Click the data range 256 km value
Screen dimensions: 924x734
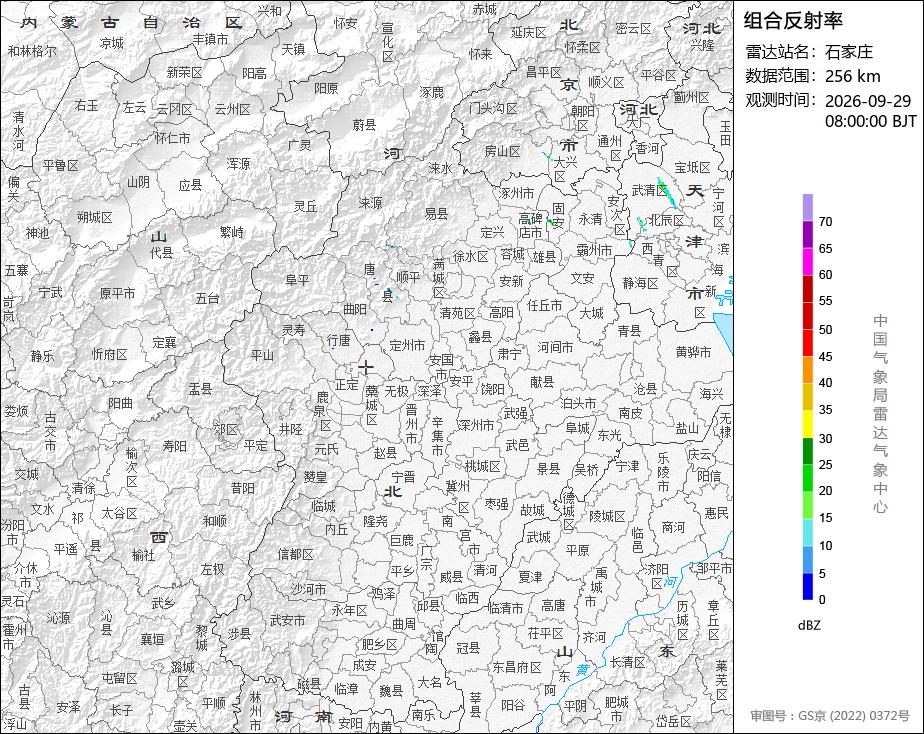tap(852, 77)
